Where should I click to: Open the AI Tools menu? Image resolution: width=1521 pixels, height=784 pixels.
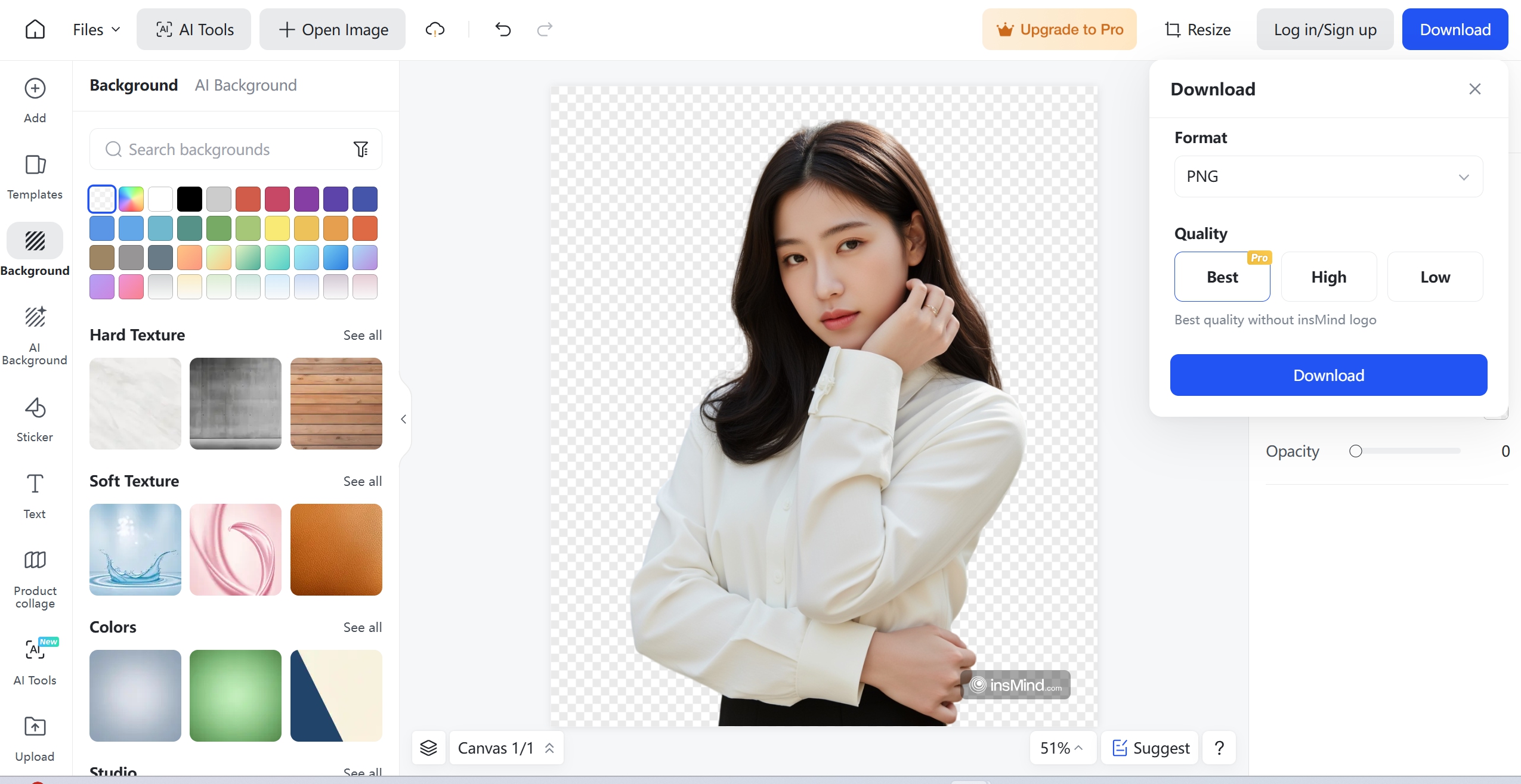click(194, 29)
